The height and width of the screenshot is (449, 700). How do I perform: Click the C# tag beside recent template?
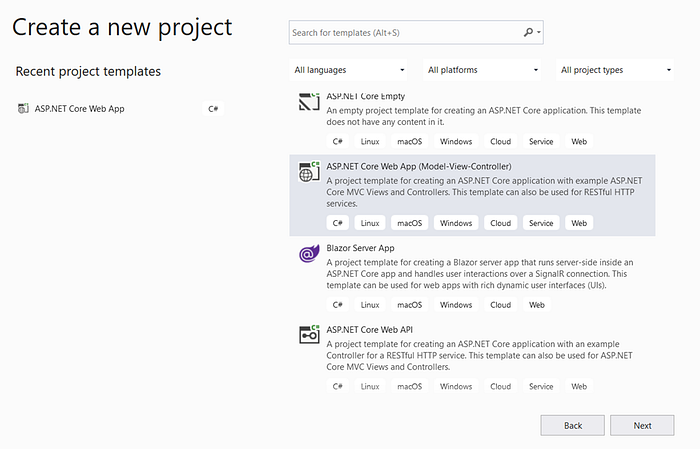[x=213, y=108]
